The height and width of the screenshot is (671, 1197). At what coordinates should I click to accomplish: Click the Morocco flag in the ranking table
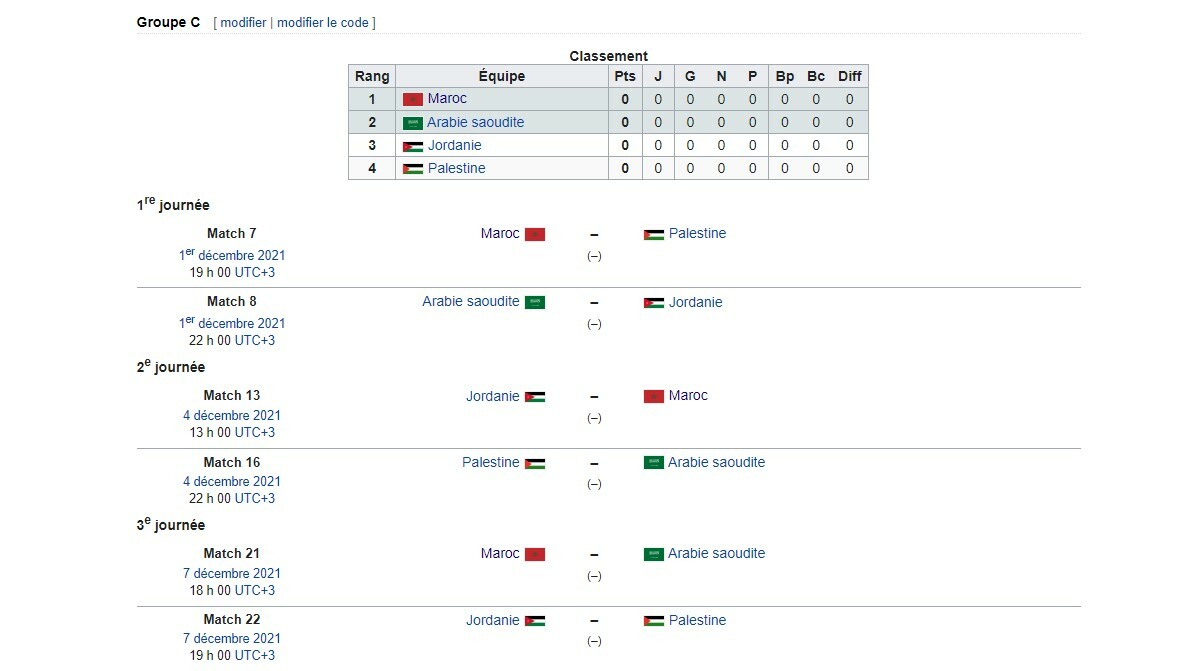tap(412, 99)
